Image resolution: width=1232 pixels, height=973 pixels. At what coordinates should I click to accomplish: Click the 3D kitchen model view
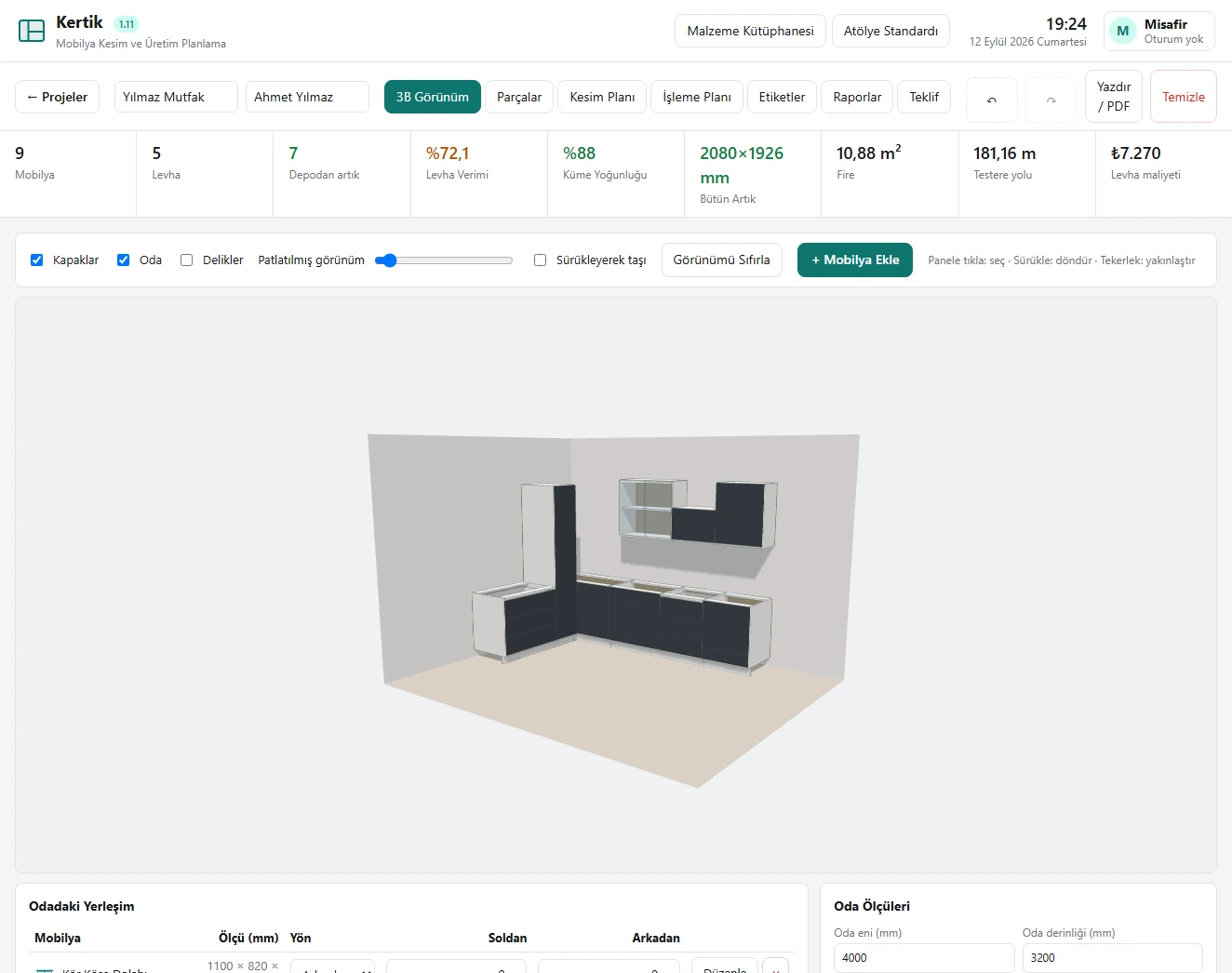pyautogui.click(x=616, y=585)
